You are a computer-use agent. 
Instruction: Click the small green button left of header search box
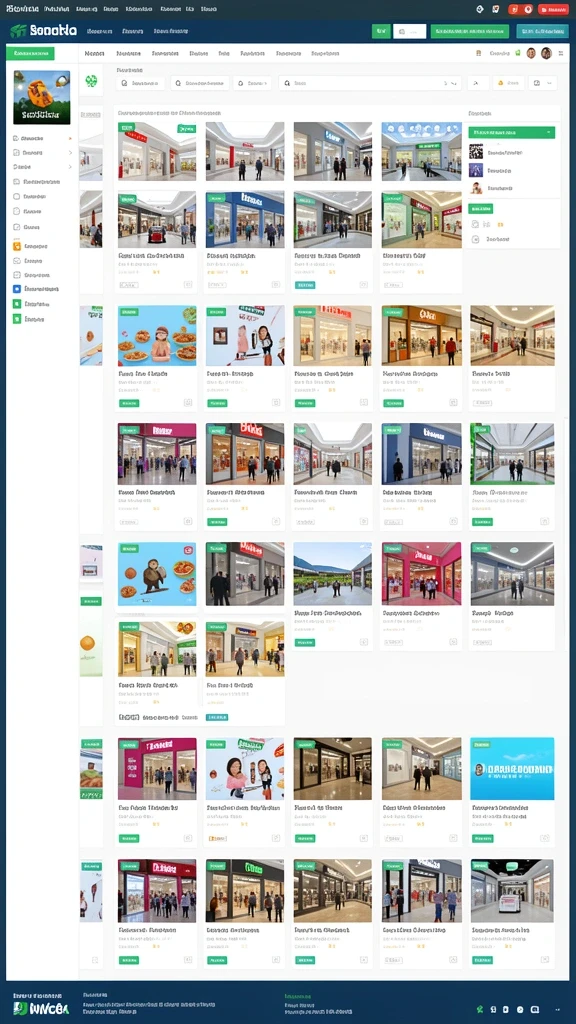(x=381, y=31)
